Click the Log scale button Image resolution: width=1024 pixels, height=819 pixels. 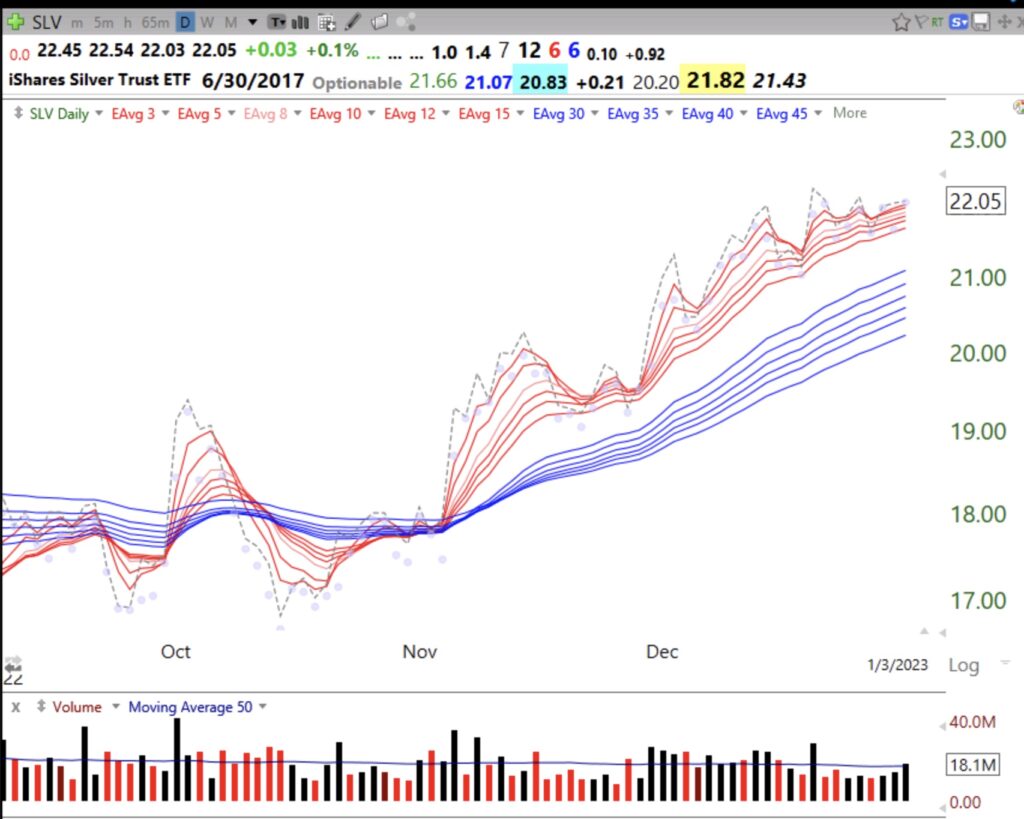(963, 666)
